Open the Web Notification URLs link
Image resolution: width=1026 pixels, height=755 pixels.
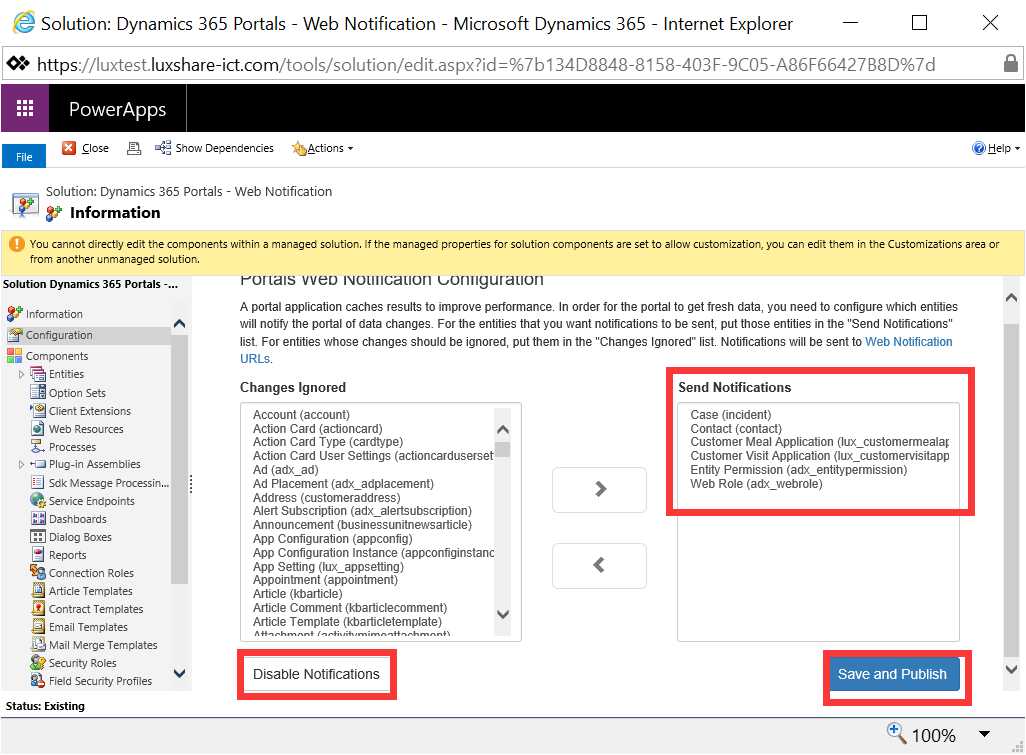908,342
